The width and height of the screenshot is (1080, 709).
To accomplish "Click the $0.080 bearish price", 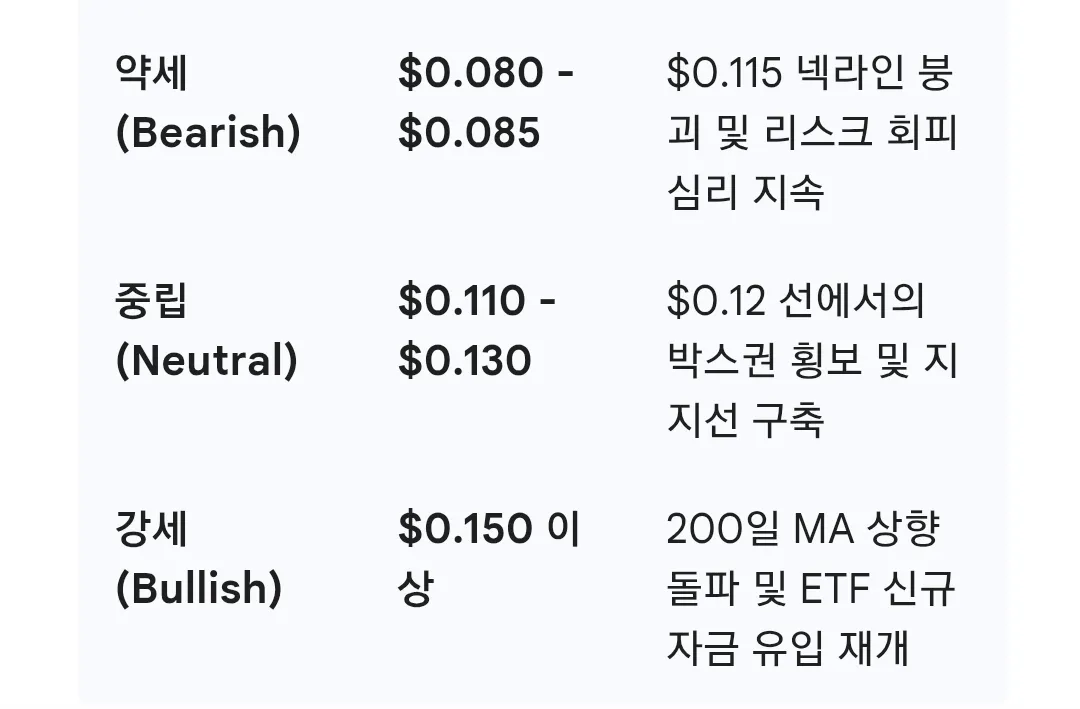I will point(470,73).
